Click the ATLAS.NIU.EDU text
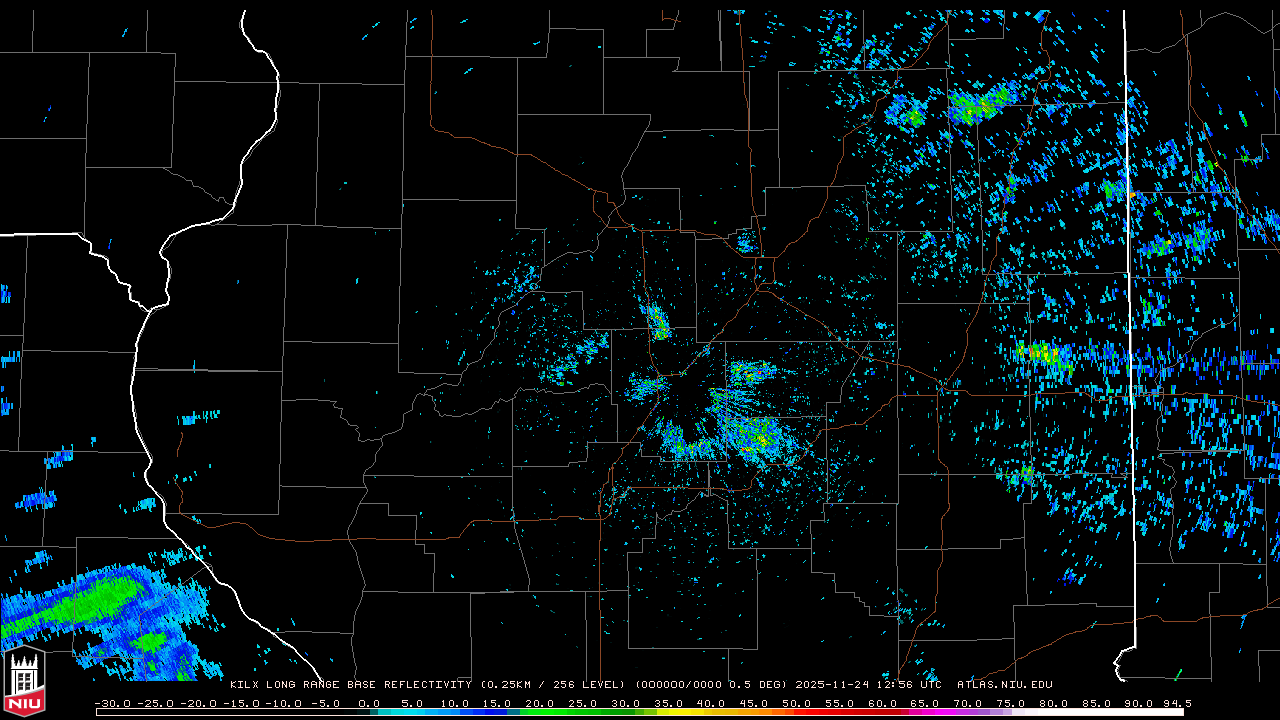Viewport: 1280px width, 720px height. pos(1005,685)
